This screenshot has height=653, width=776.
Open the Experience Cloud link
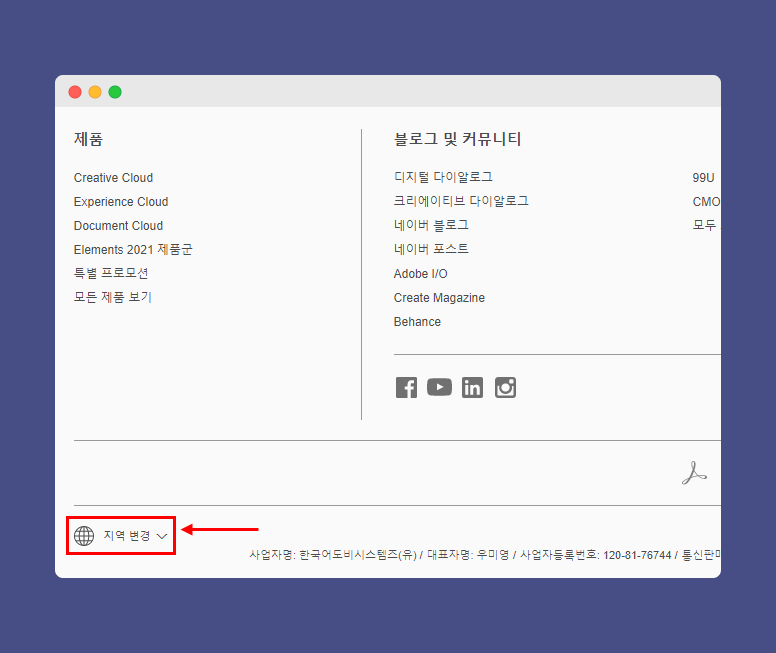click(x=121, y=202)
